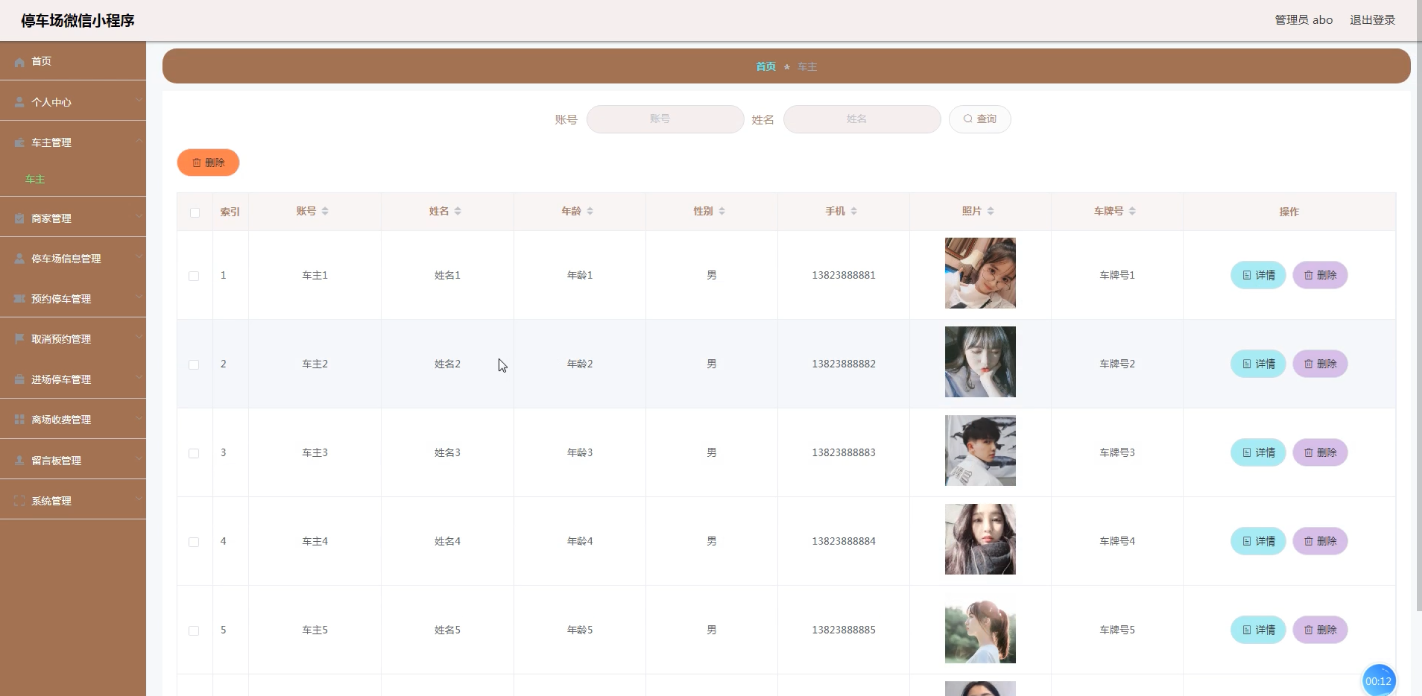Image resolution: width=1422 pixels, height=696 pixels.
Task: Check the select-all checkbox in the table header
Action: click(x=194, y=211)
